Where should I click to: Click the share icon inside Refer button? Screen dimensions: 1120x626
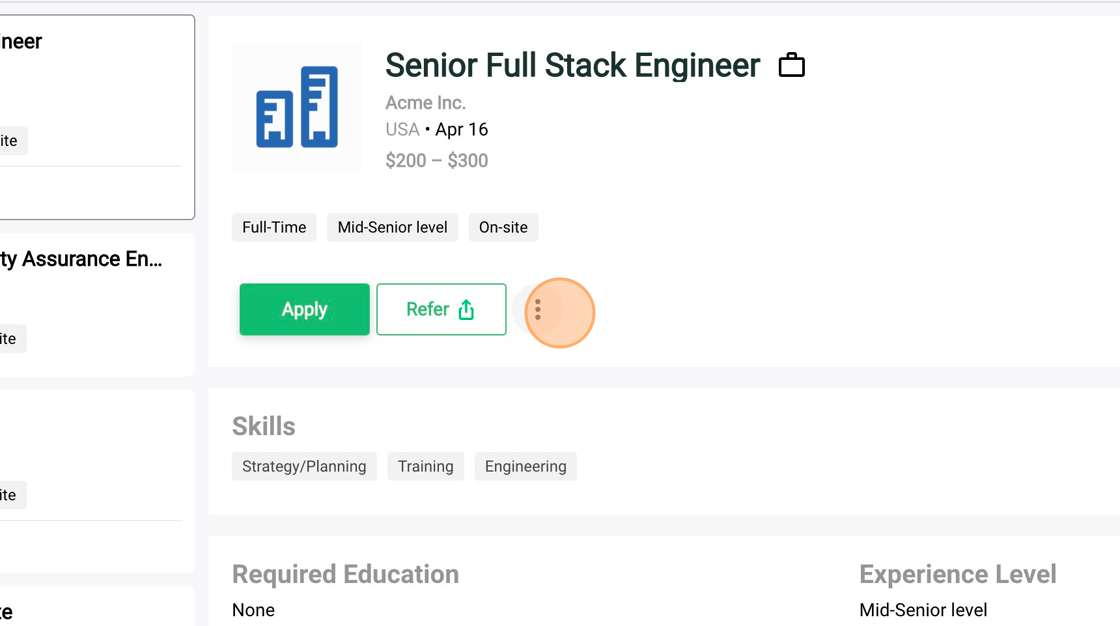[x=466, y=310]
